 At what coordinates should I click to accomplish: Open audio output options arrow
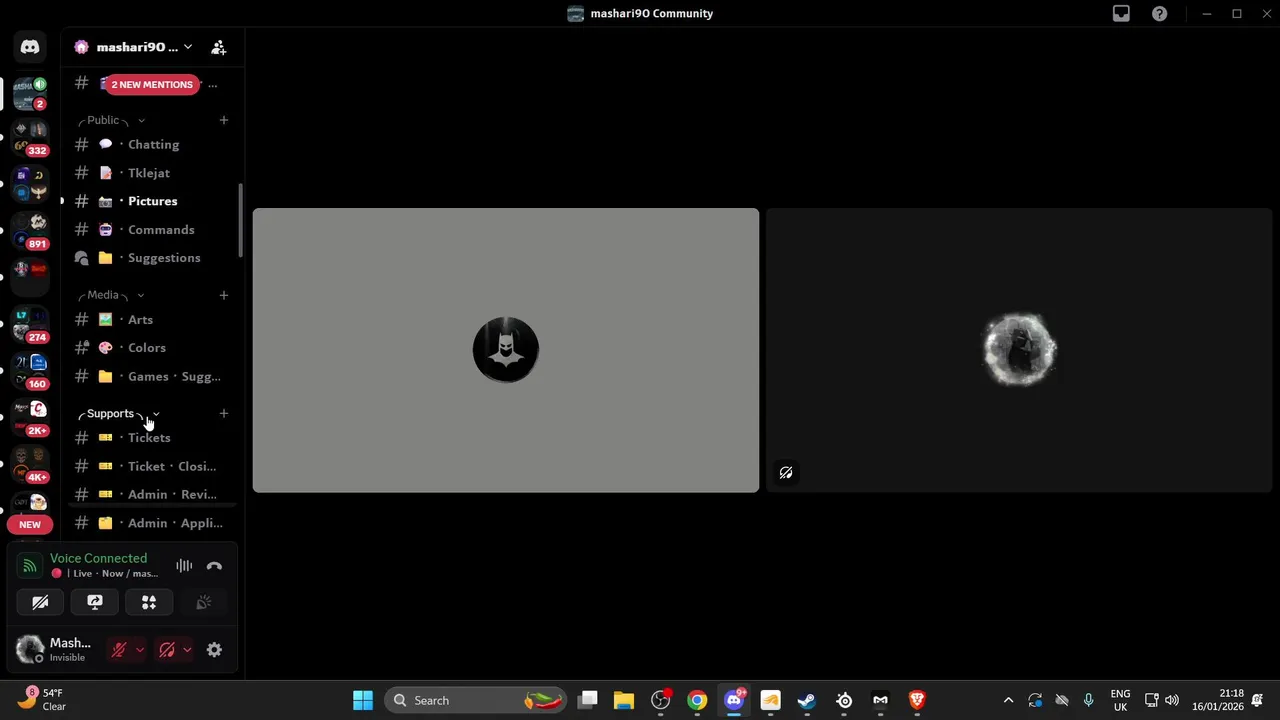187,650
